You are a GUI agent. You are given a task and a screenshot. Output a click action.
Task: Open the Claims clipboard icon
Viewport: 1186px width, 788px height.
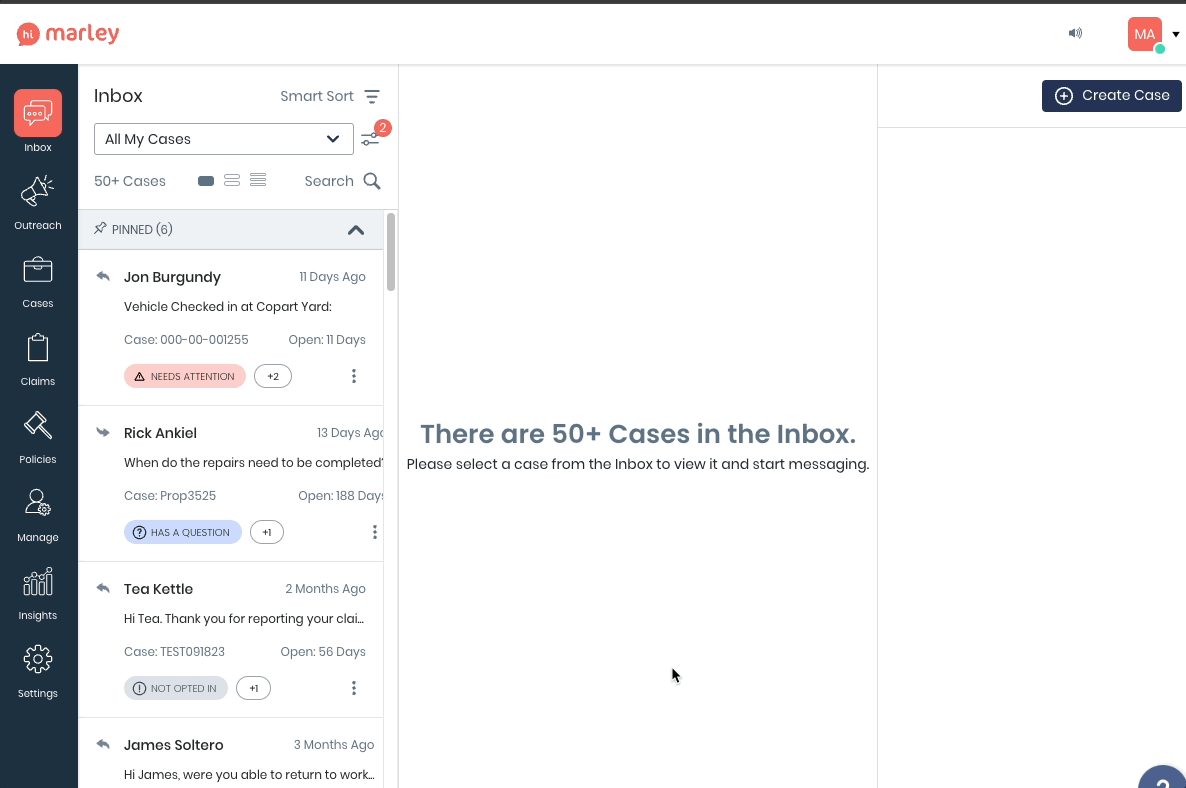[x=38, y=348]
